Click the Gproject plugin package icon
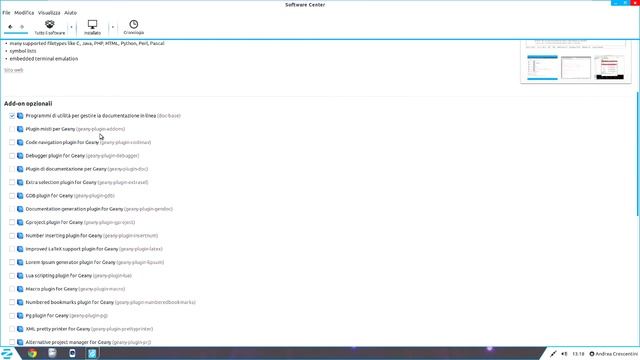The width and height of the screenshot is (640, 360). 20,222
